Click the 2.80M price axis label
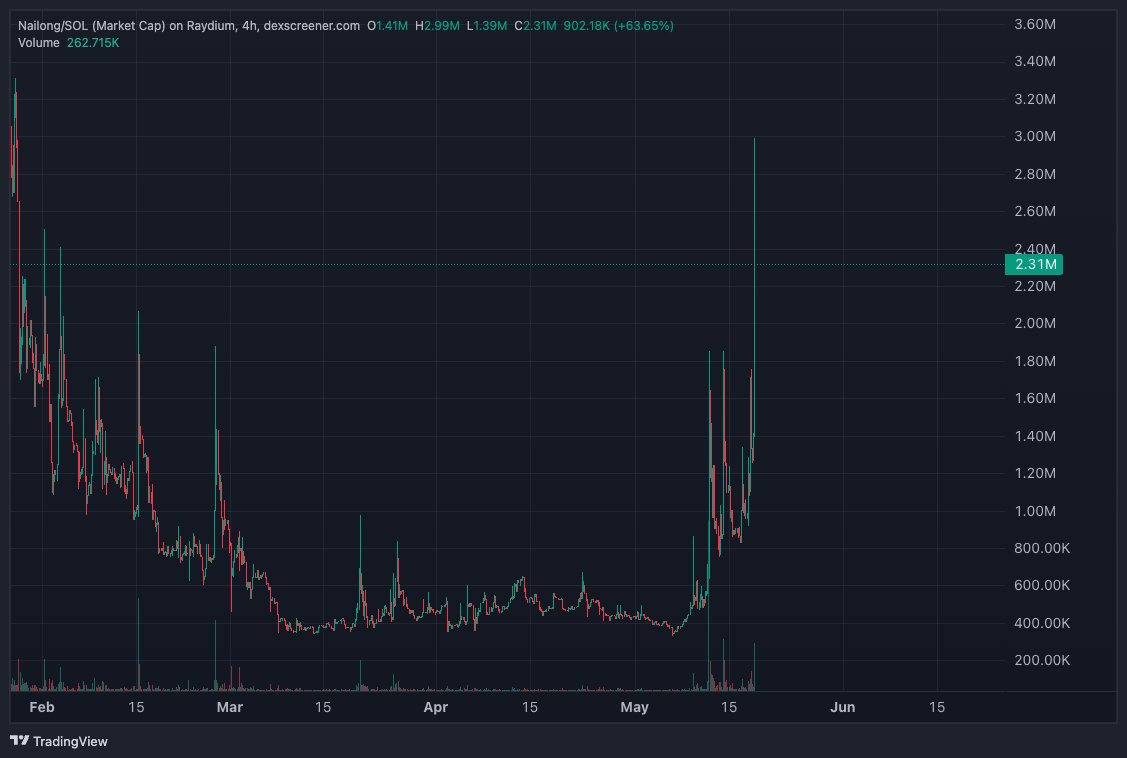Screen dimensions: 1127x758 pos(1035,174)
